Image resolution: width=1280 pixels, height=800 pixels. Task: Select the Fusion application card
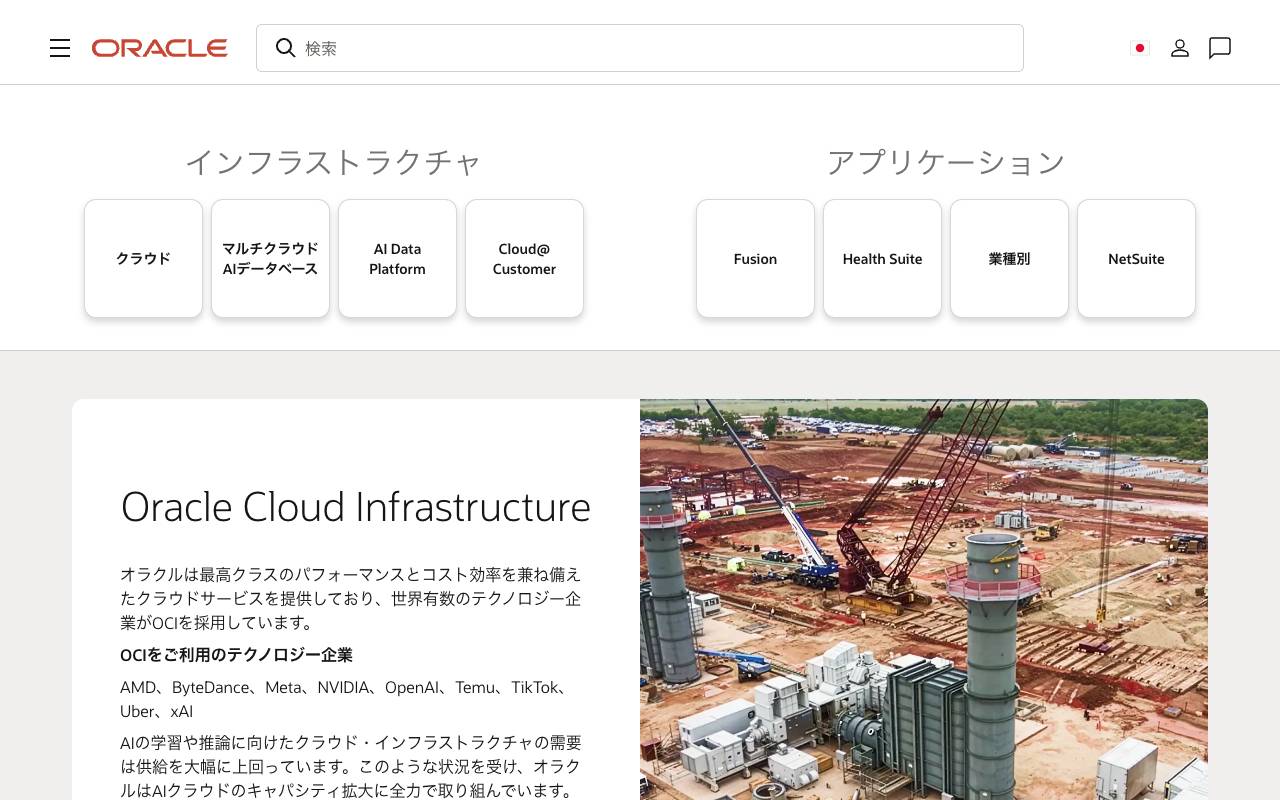[755, 258]
